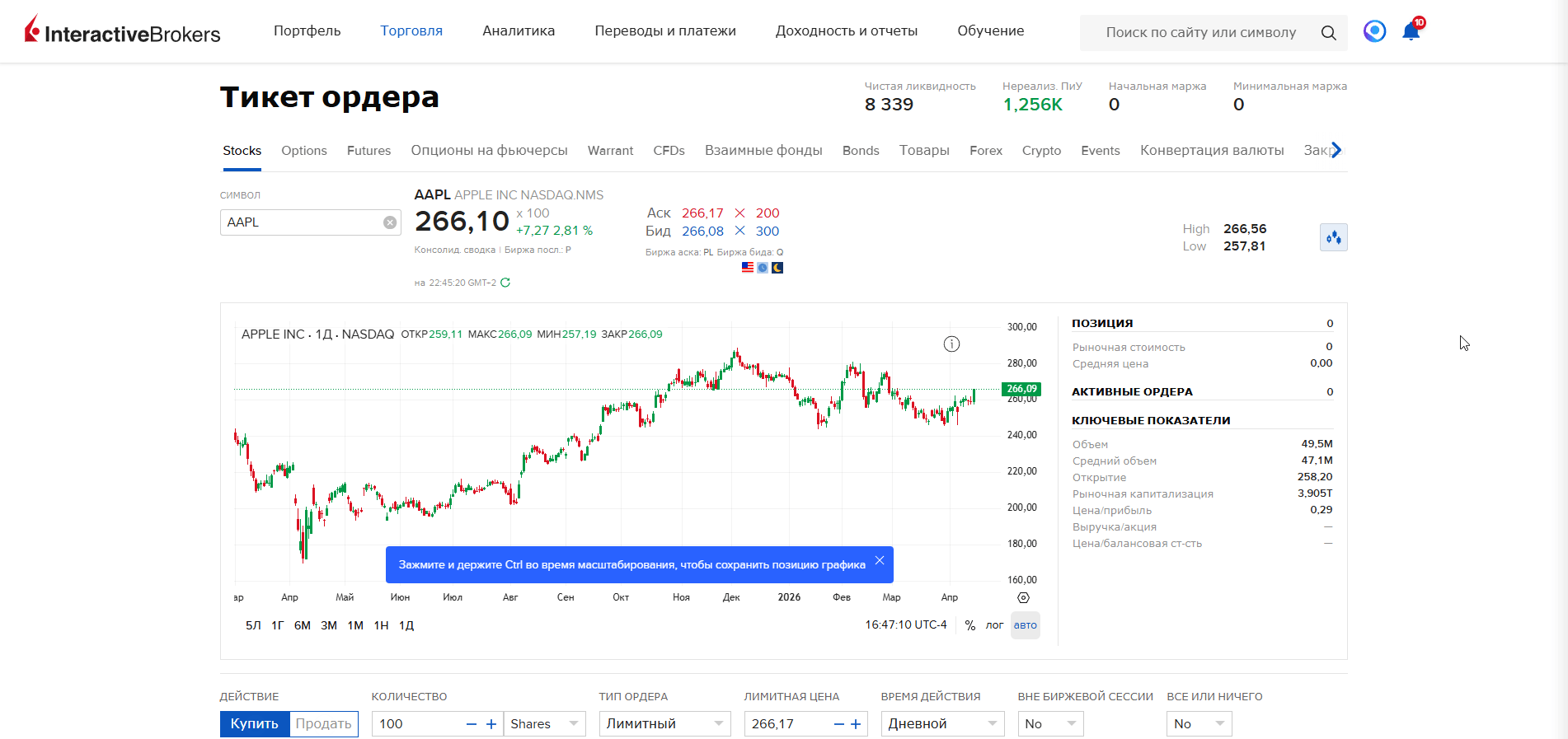Select the Продать action

click(324, 724)
